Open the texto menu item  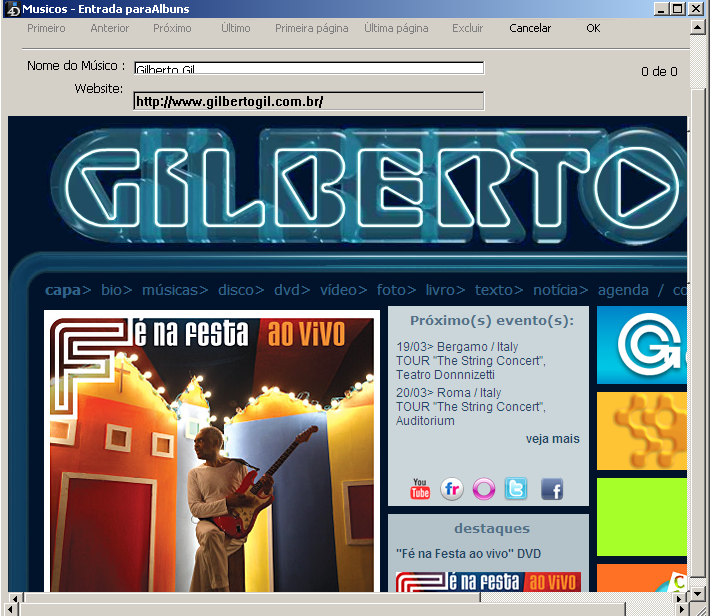499,290
